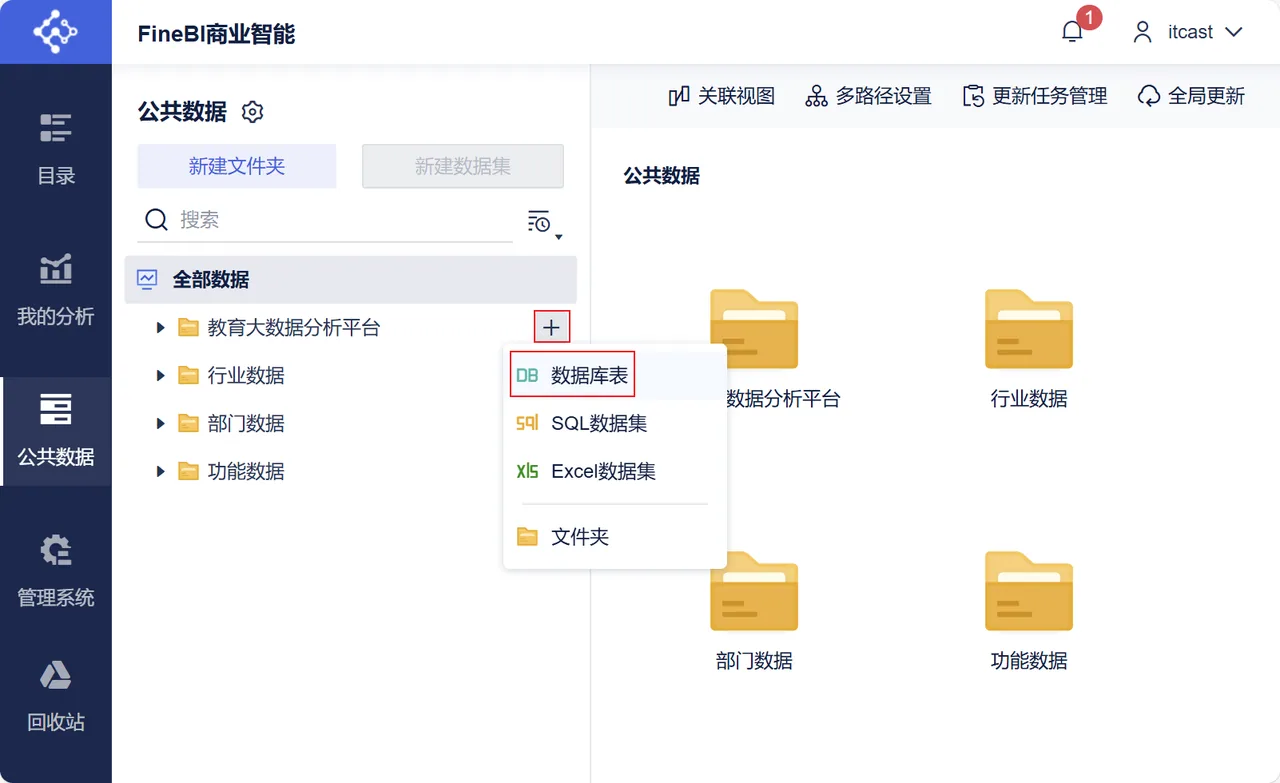Expand the 部门数据 folder arrow

coord(160,423)
